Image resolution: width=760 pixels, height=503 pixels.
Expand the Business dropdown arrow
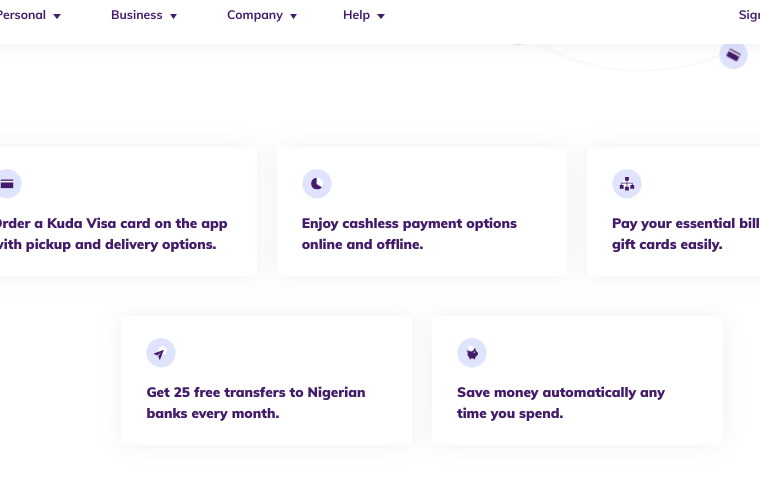(174, 16)
